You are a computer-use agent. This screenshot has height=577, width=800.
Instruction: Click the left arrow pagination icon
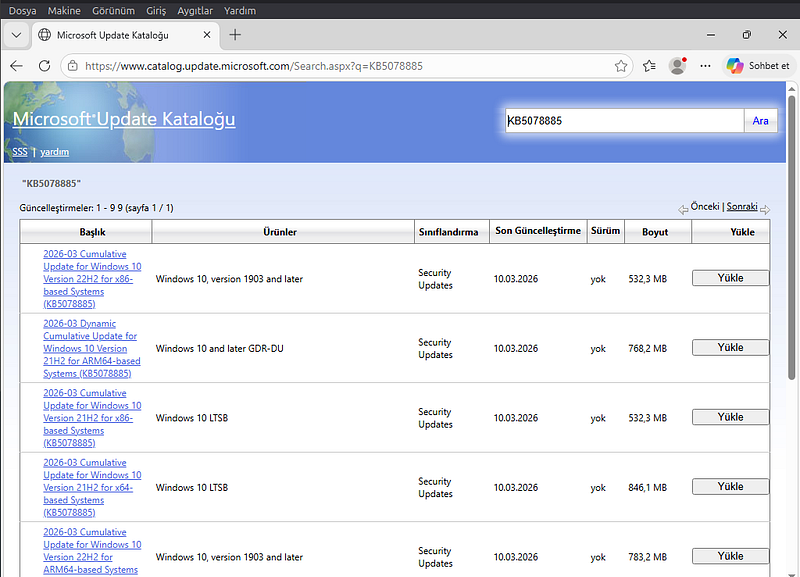[x=683, y=209]
